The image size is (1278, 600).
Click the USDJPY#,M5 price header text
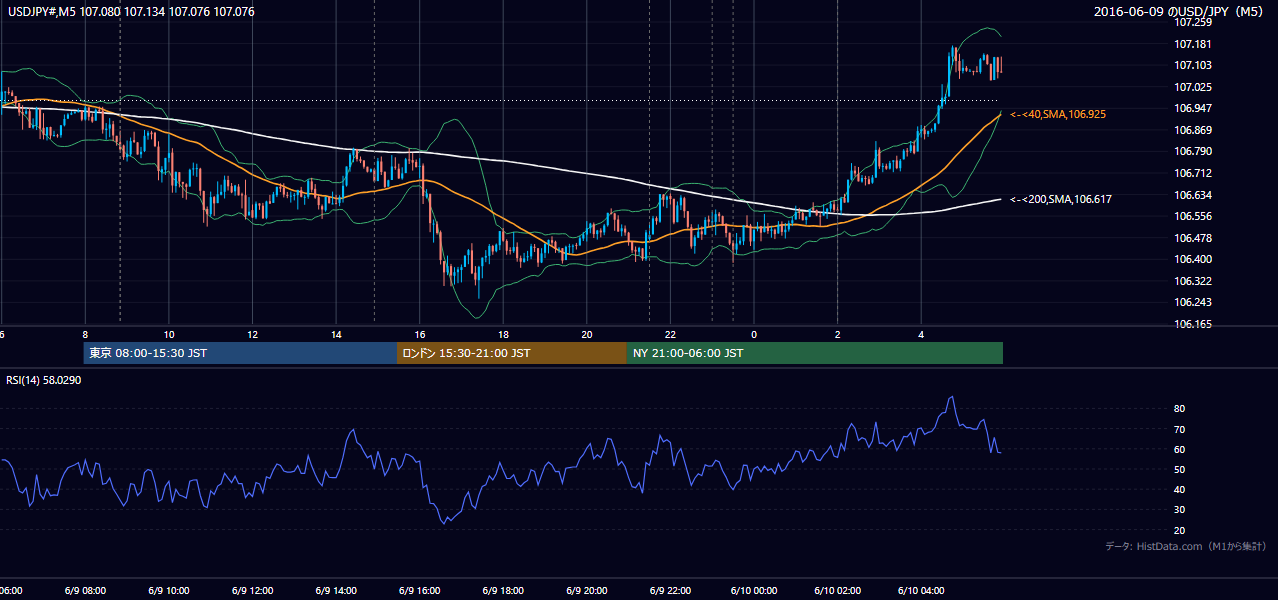coord(131,12)
